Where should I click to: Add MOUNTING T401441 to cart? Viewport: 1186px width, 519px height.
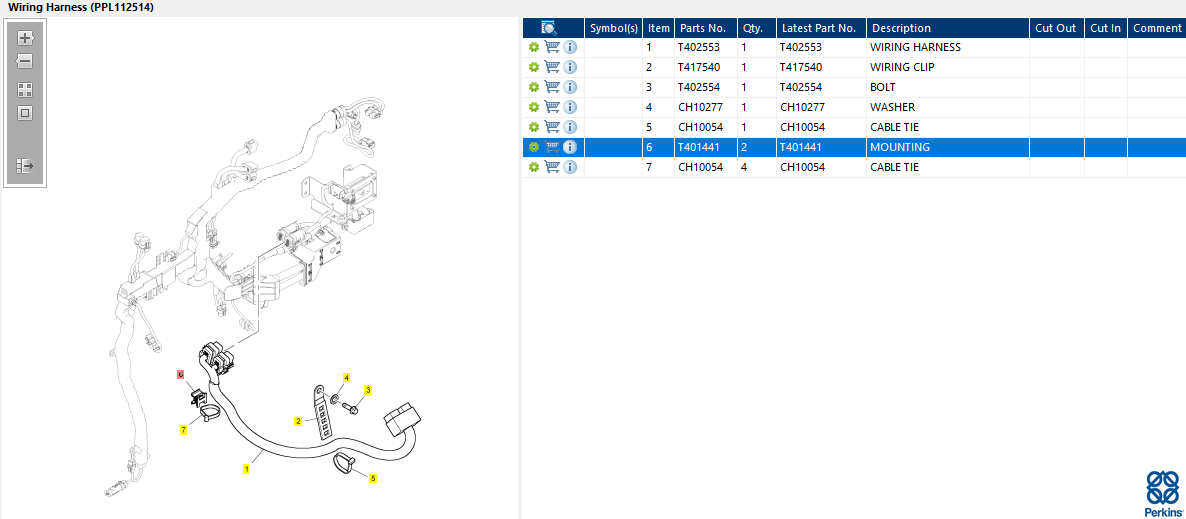[x=552, y=148]
